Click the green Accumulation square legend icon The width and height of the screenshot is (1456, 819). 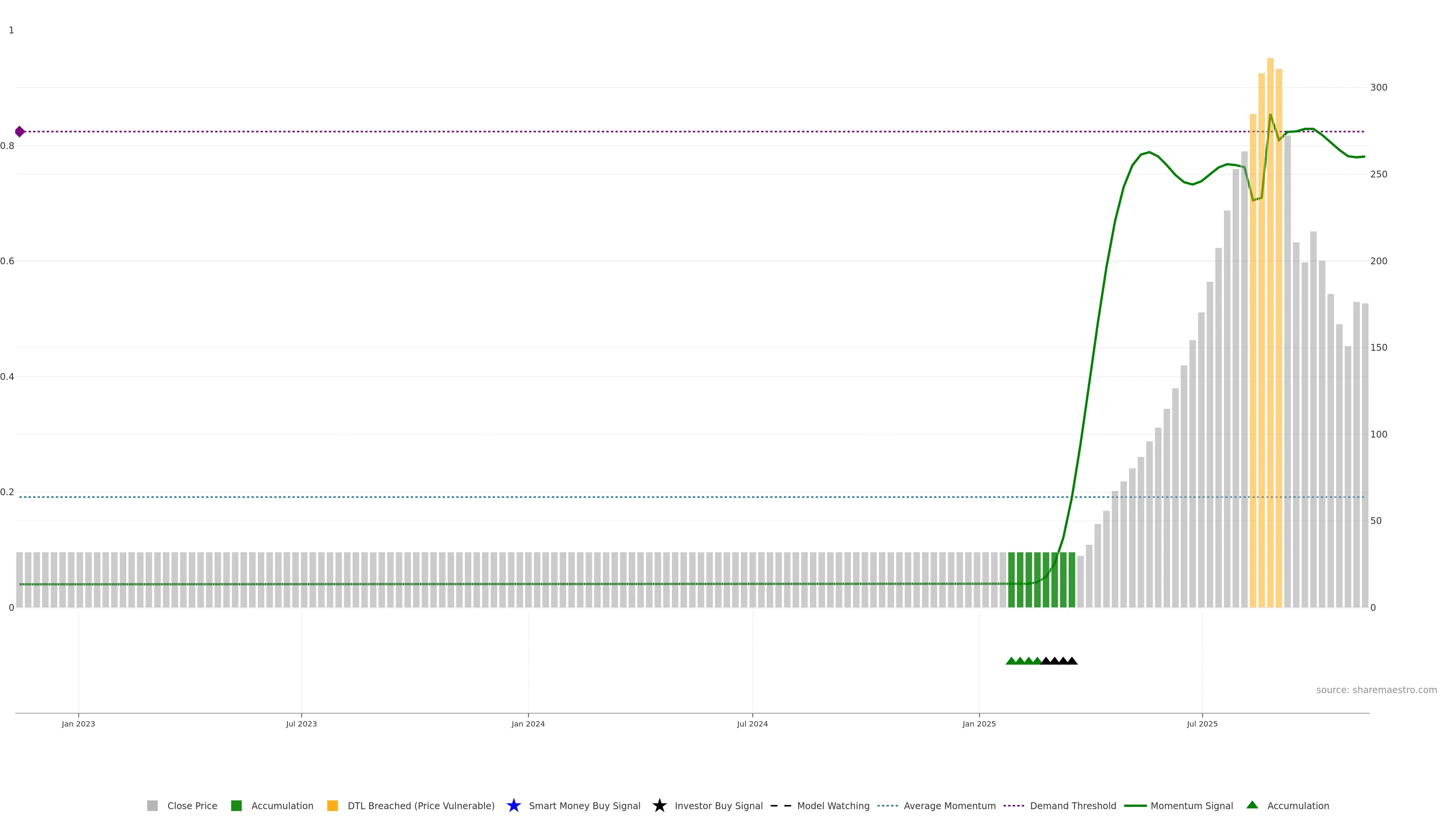(x=236, y=805)
